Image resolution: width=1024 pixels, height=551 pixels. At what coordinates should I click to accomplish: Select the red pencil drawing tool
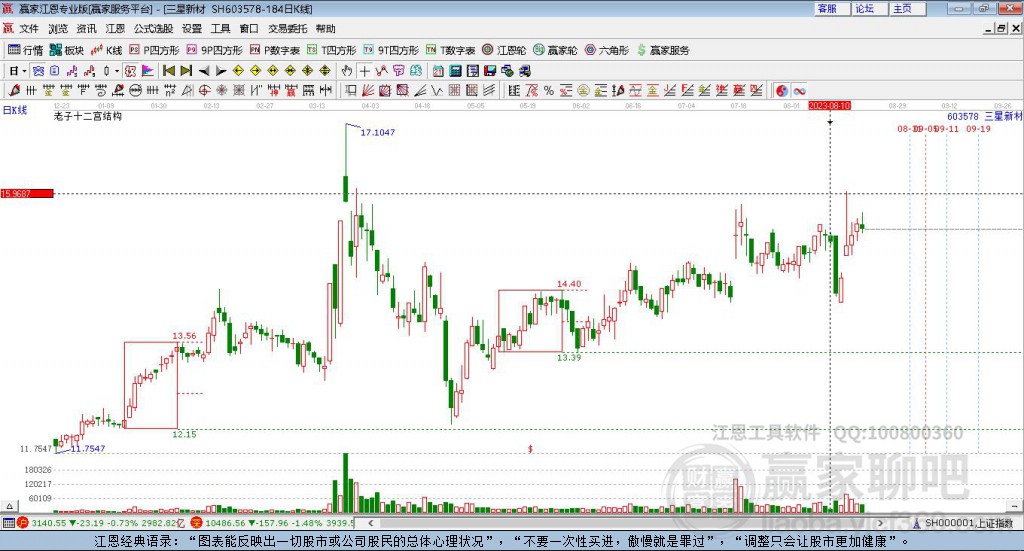click(14, 91)
